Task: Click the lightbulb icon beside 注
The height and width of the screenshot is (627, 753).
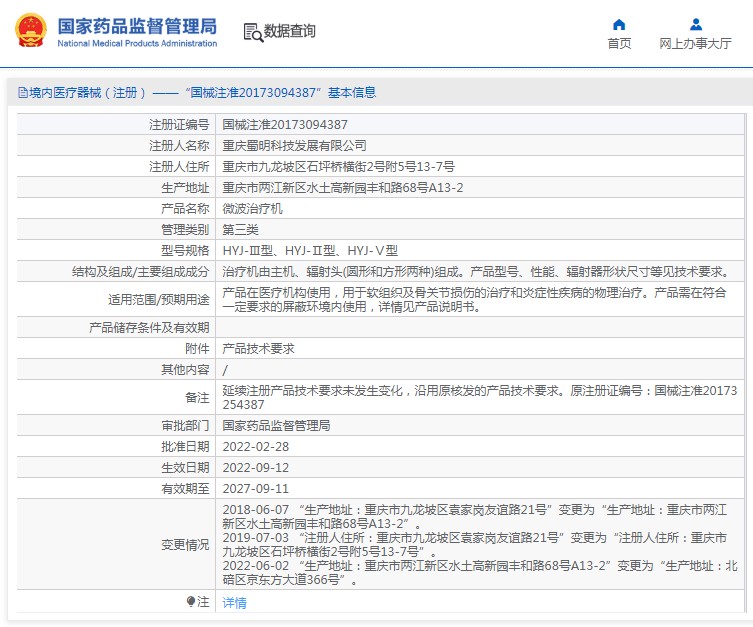Action: tap(191, 602)
